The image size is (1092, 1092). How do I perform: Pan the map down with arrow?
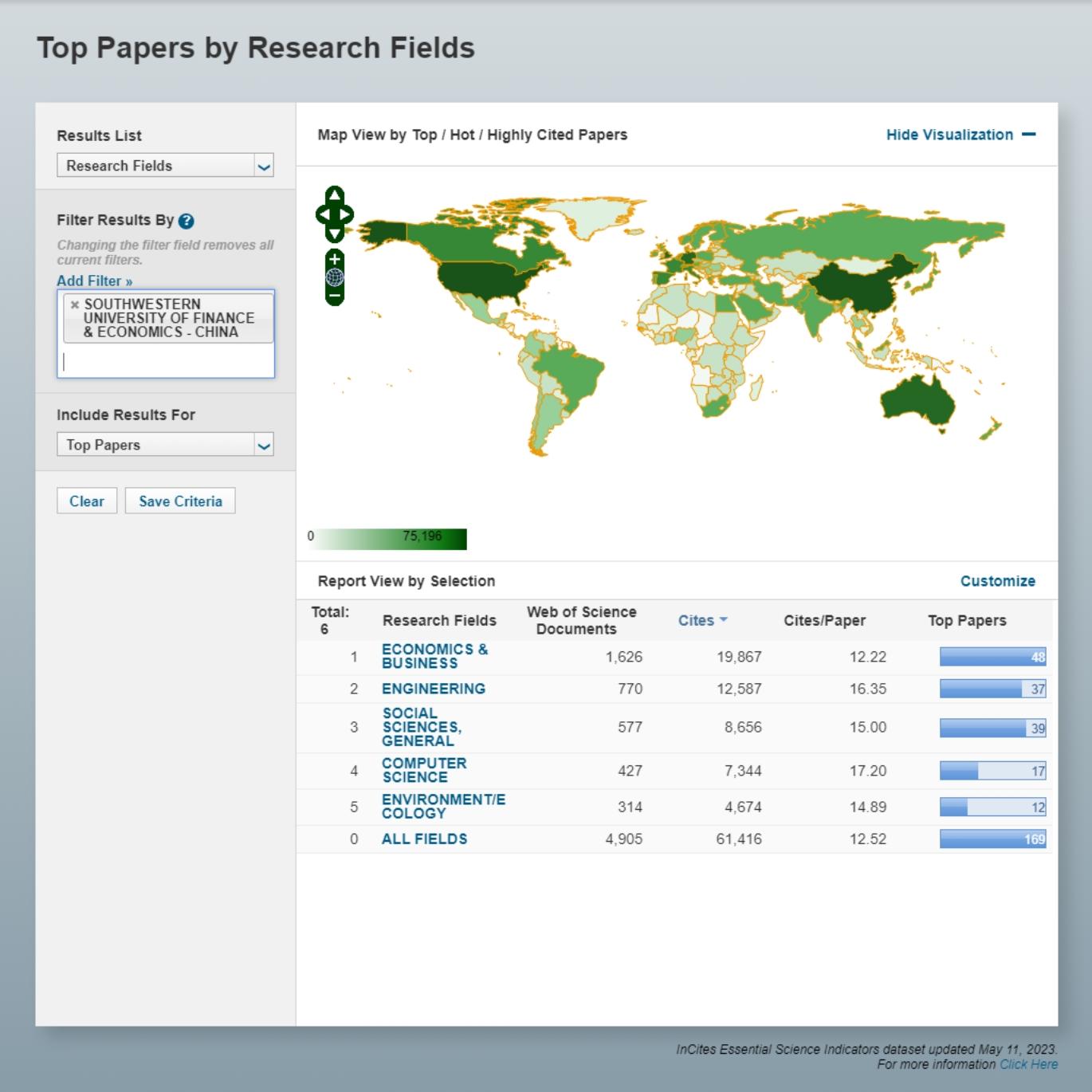[335, 234]
